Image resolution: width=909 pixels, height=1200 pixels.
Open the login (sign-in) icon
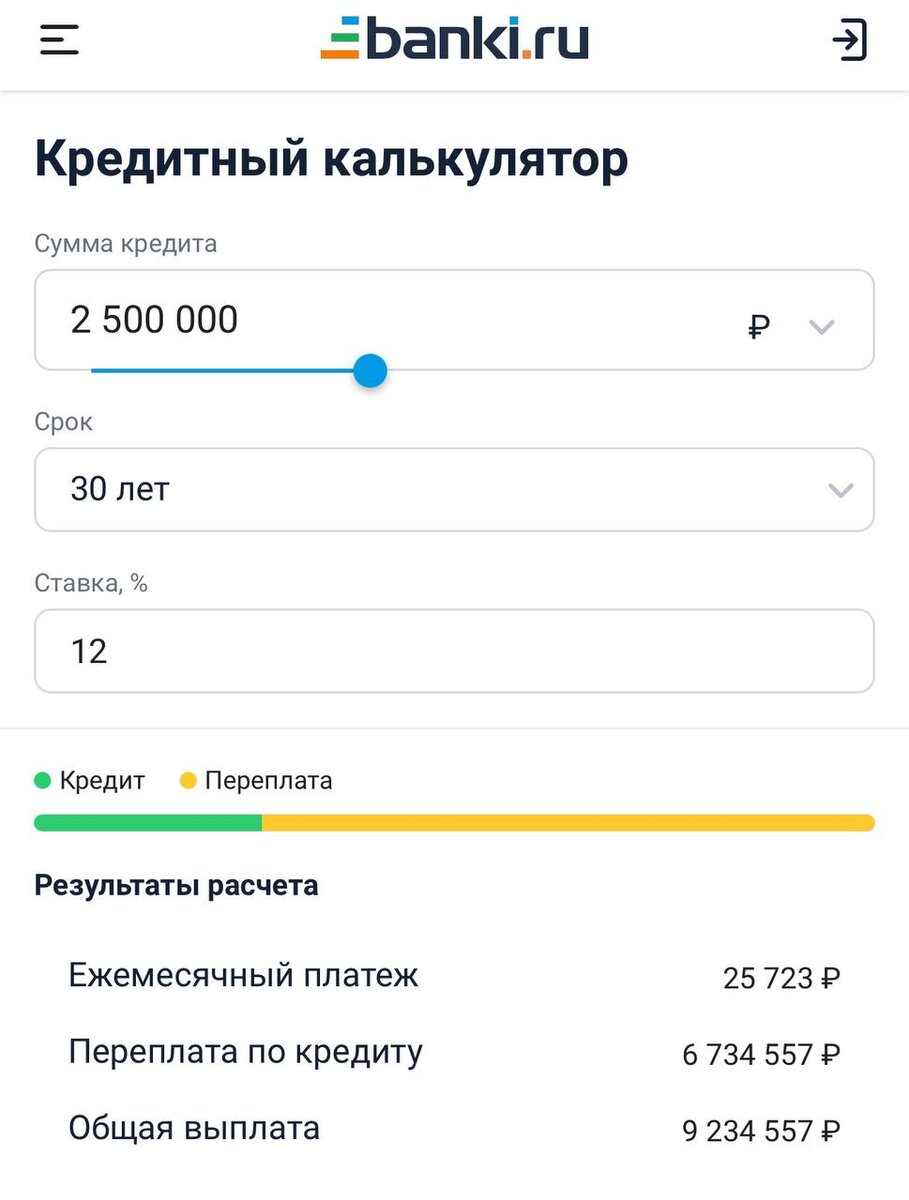[849, 41]
